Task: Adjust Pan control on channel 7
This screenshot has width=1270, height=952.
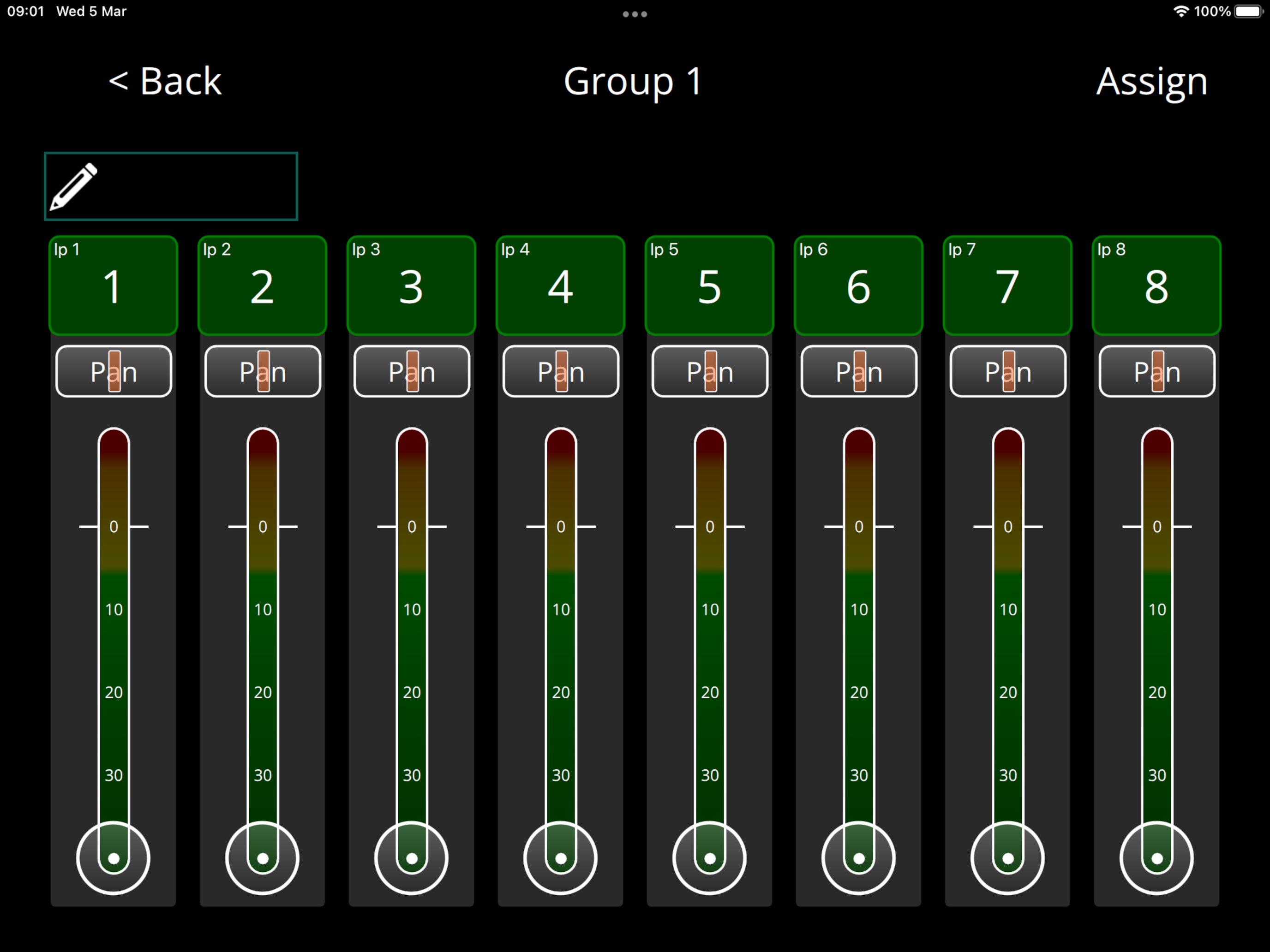Action: 1008,371
